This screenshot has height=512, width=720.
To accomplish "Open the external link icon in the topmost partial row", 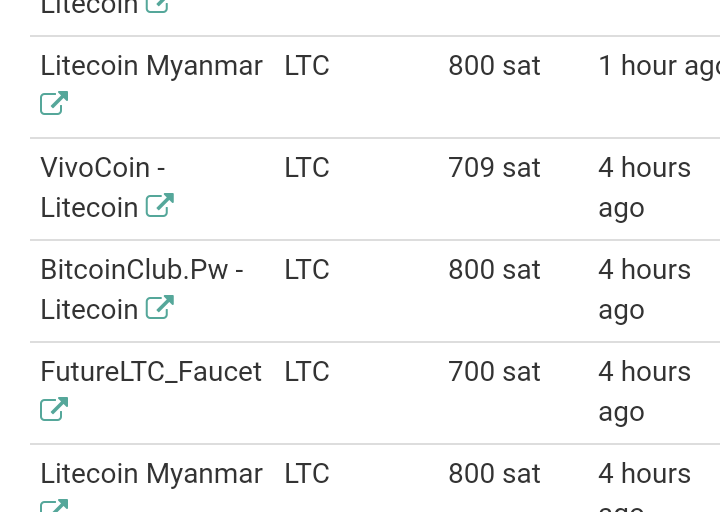I will pos(157,5).
